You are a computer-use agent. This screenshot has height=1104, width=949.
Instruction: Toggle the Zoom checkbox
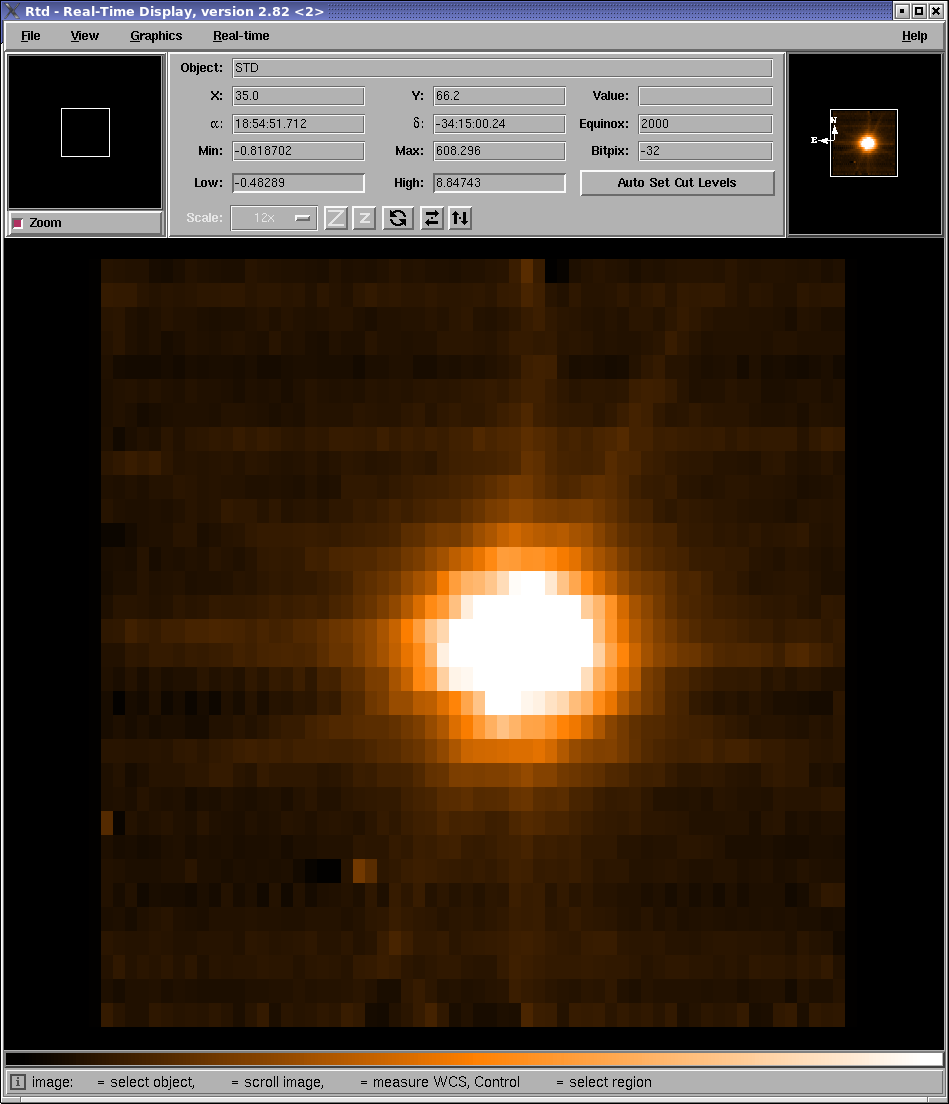click(17, 223)
